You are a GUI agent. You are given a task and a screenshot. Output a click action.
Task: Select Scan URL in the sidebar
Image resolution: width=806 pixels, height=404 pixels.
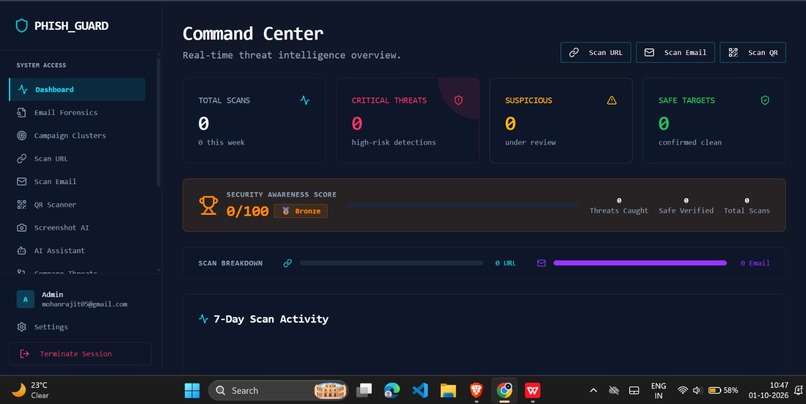[x=77, y=159]
